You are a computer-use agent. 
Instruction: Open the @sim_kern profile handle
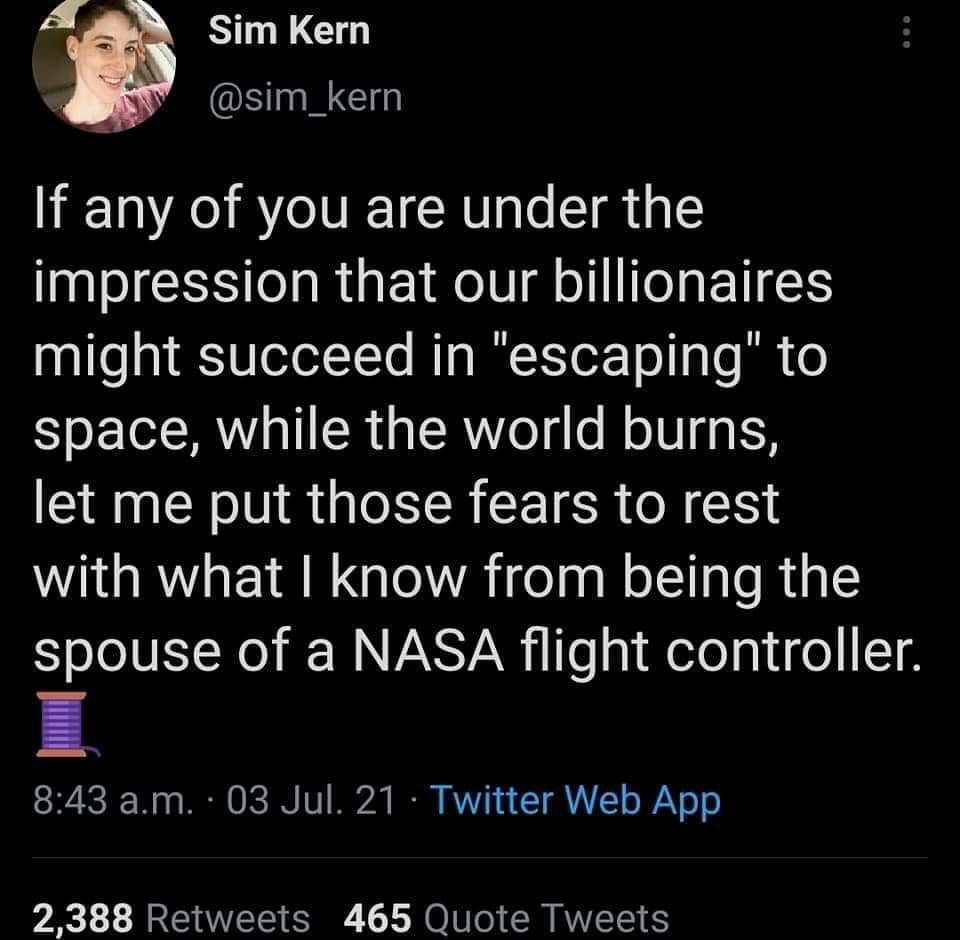[x=304, y=96]
